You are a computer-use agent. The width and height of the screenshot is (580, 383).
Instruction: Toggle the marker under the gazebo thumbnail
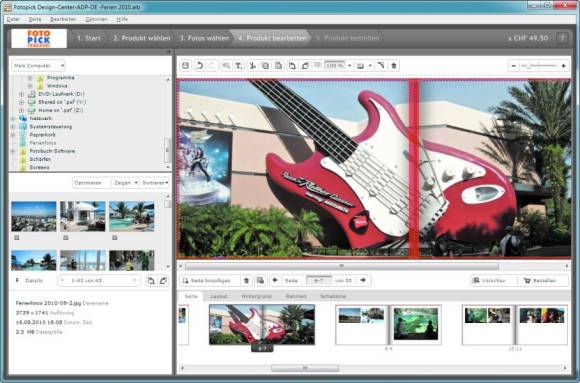point(65,238)
